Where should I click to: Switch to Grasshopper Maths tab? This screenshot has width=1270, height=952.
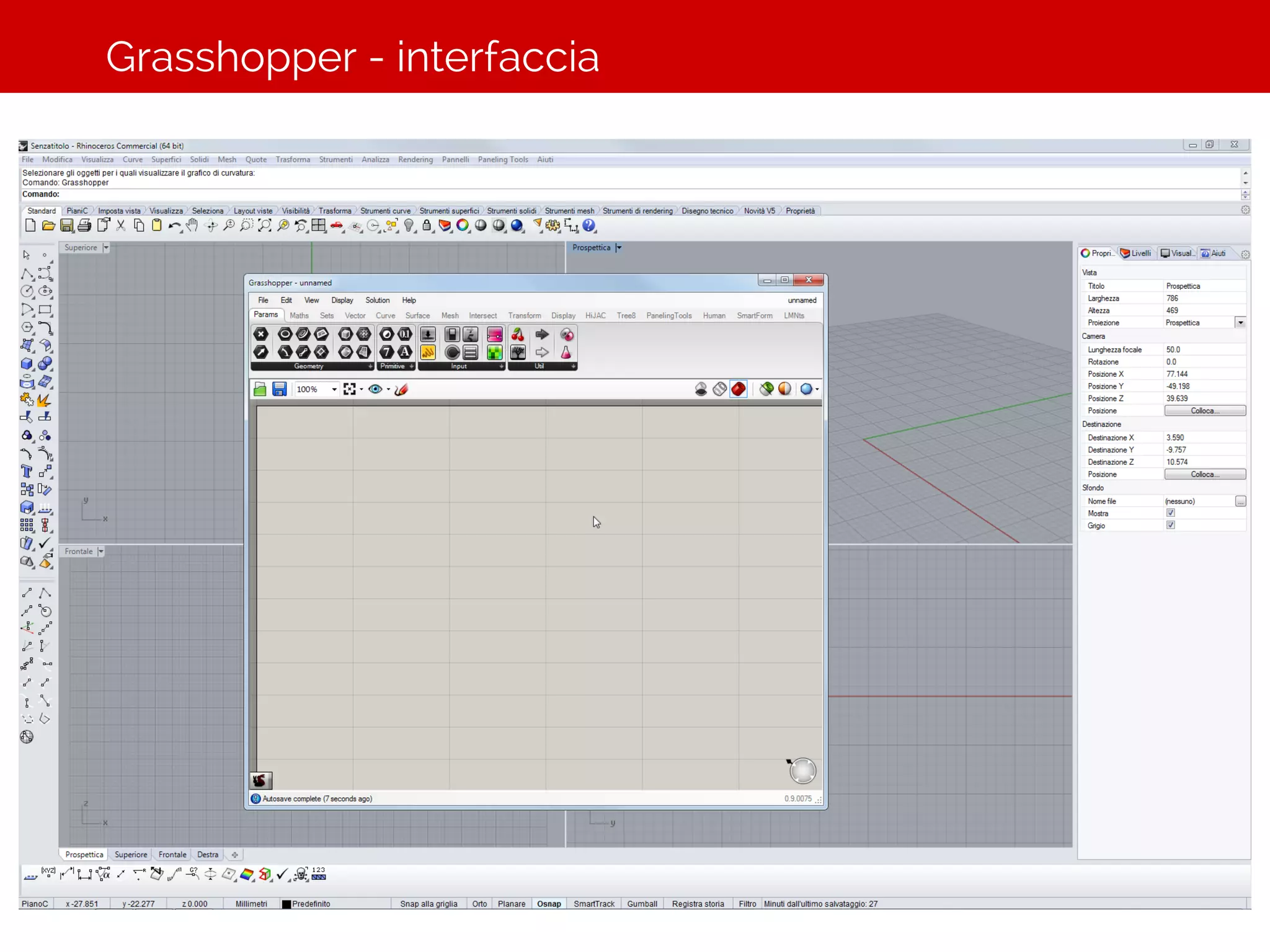(x=299, y=315)
